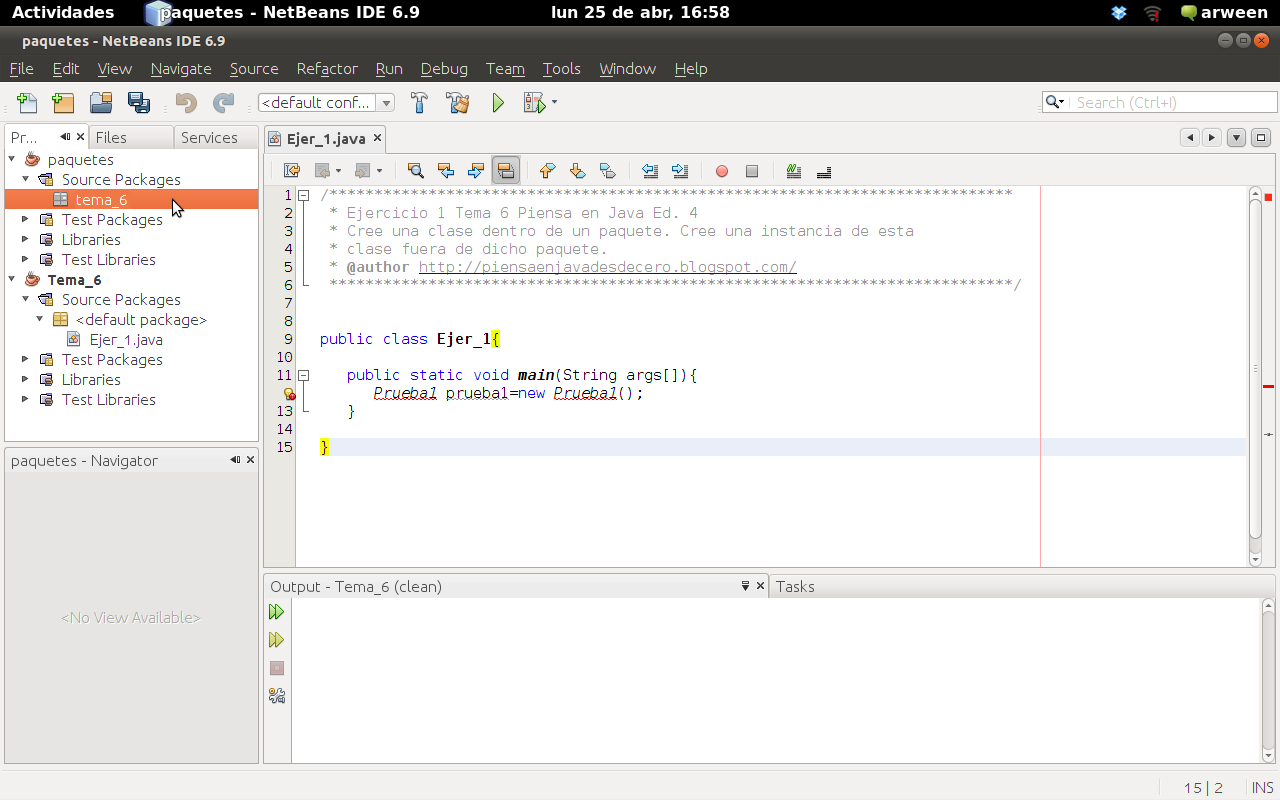Click the Next Bookmark icon in editor toolbar
1280x800 pixels.
click(x=577, y=170)
